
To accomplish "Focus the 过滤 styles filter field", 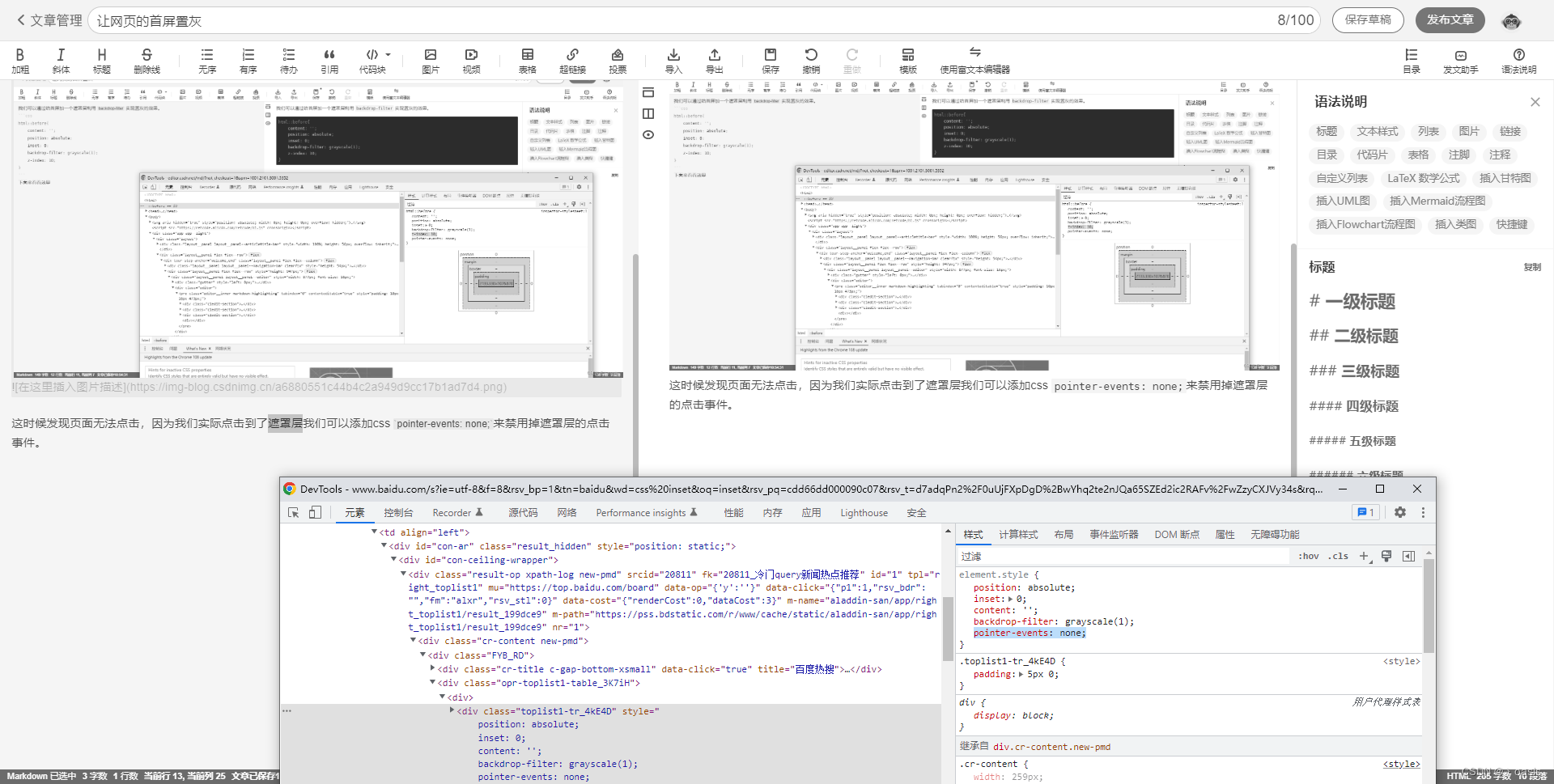I will tap(1123, 557).
